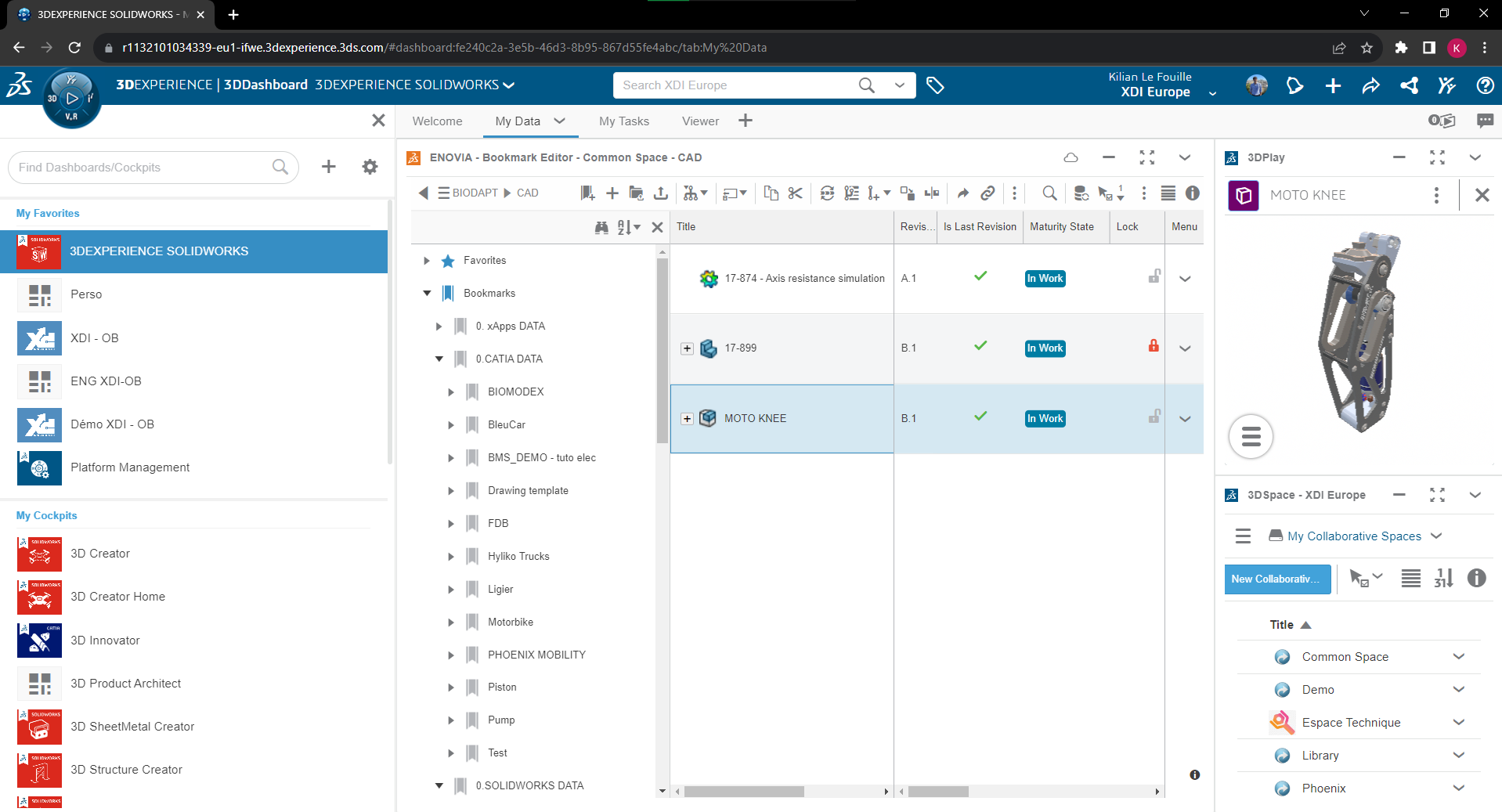Screen dimensions: 1502x812
Task: Toggle lock for 17-874 Axis resistance row
Action: (1154, 276)
